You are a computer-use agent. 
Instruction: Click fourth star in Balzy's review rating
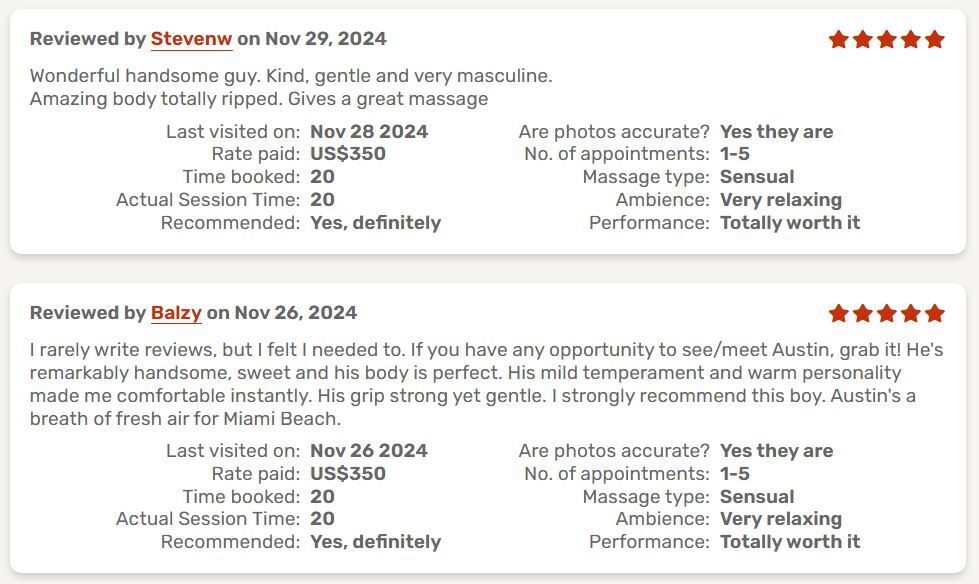tap(910, 313)
